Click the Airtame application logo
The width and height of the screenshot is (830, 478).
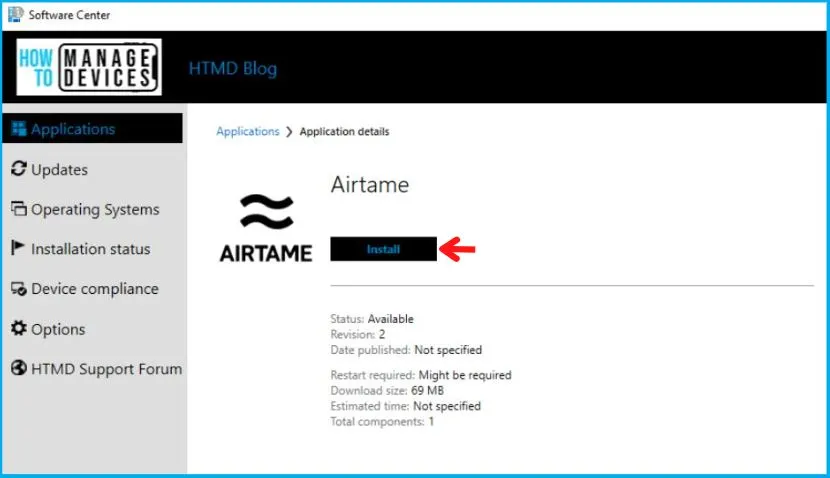click(266, 228)
